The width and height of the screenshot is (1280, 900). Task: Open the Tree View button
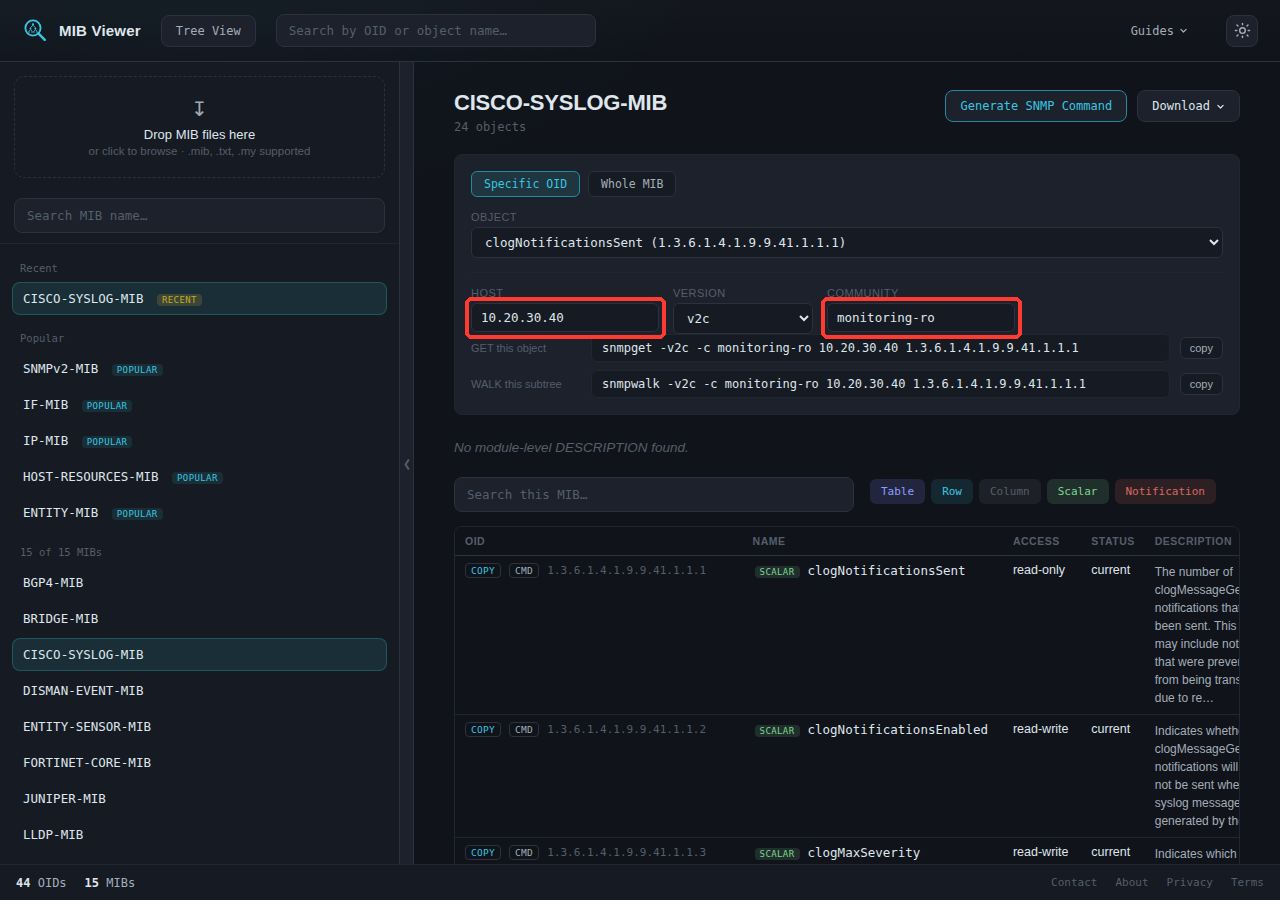coord(208,31)
